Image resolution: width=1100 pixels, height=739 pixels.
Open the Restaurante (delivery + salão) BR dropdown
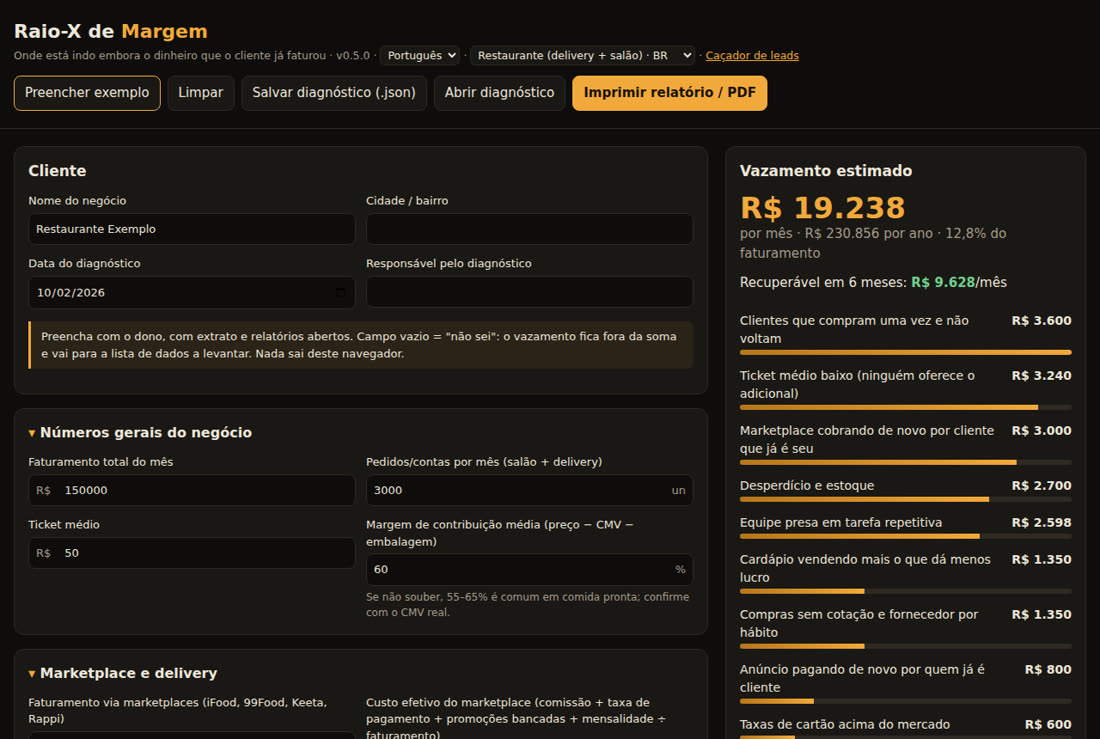pyautogui.click(x=582, y=55)
